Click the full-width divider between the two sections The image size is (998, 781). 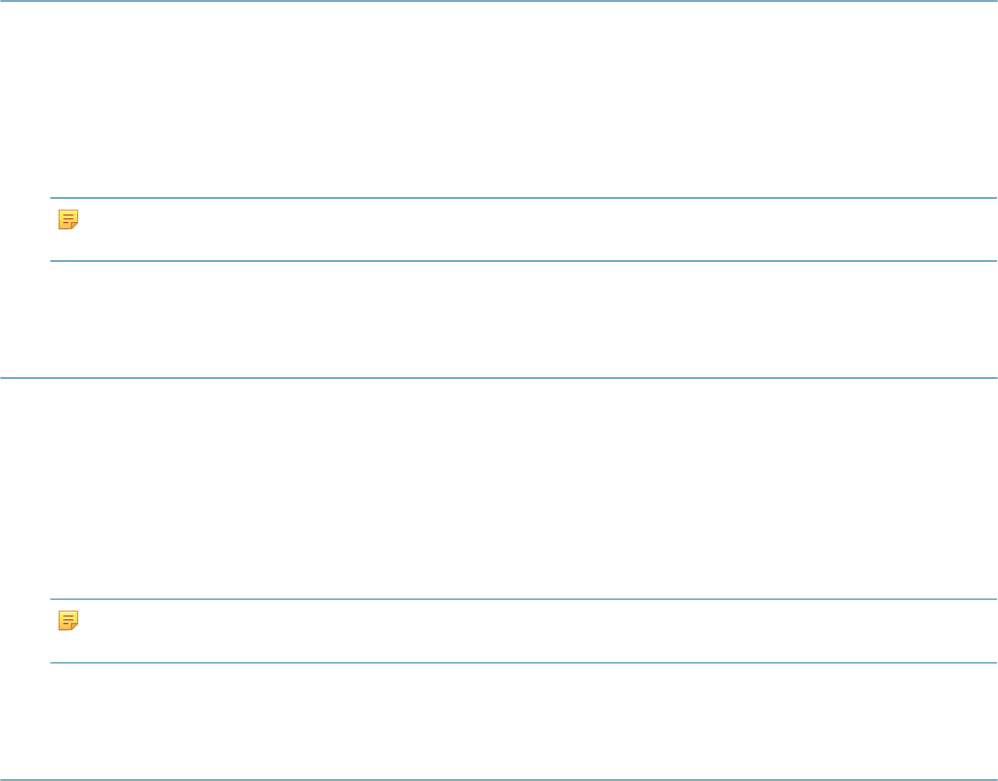point(499,377)
